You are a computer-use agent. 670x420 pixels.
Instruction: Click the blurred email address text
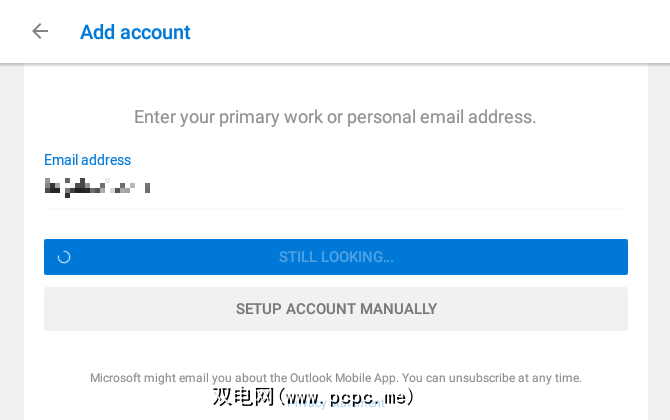(97, 186)
